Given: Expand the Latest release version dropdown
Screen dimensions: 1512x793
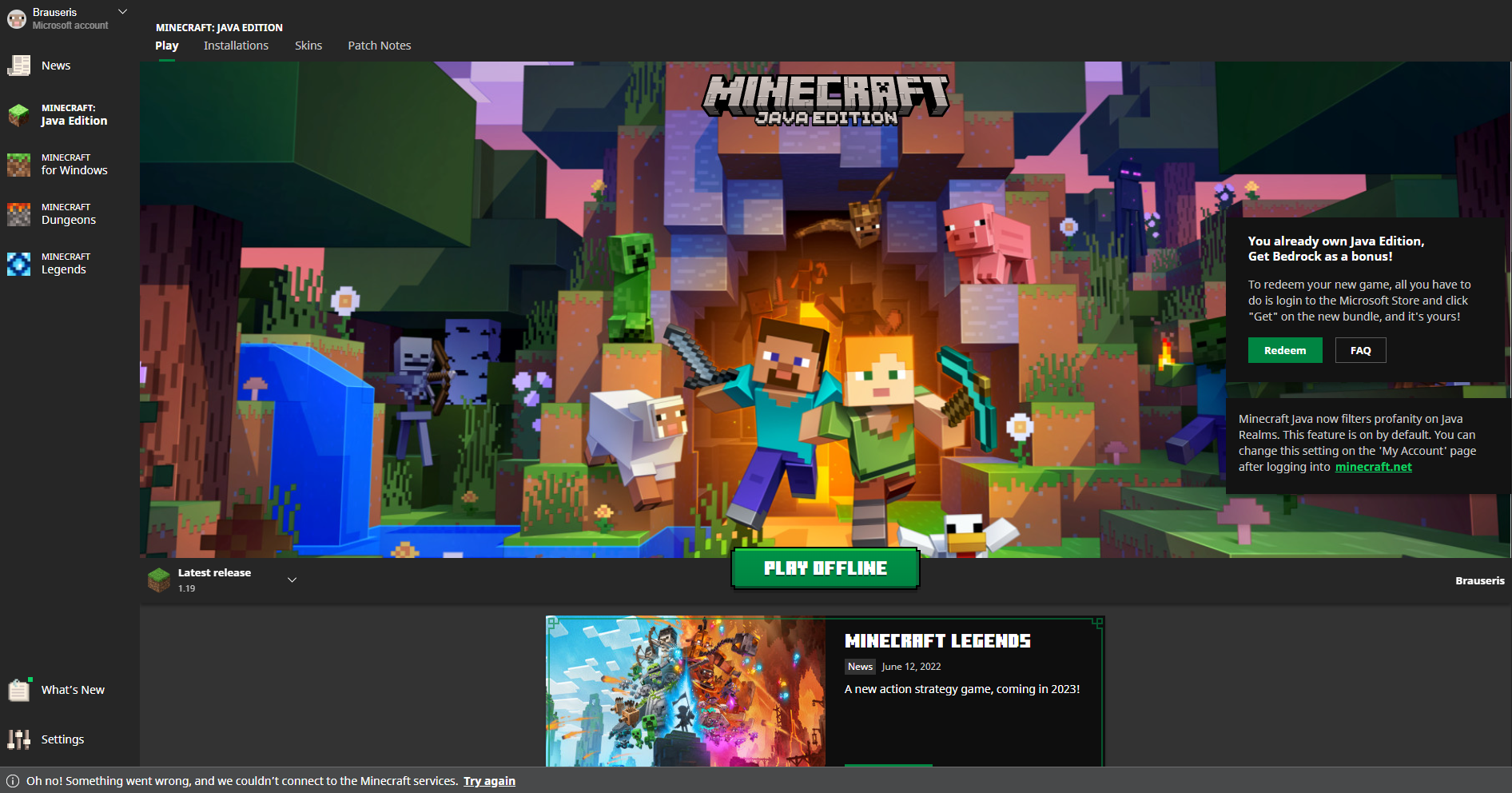Looking at the screenshot, I should tap(292, 580).
